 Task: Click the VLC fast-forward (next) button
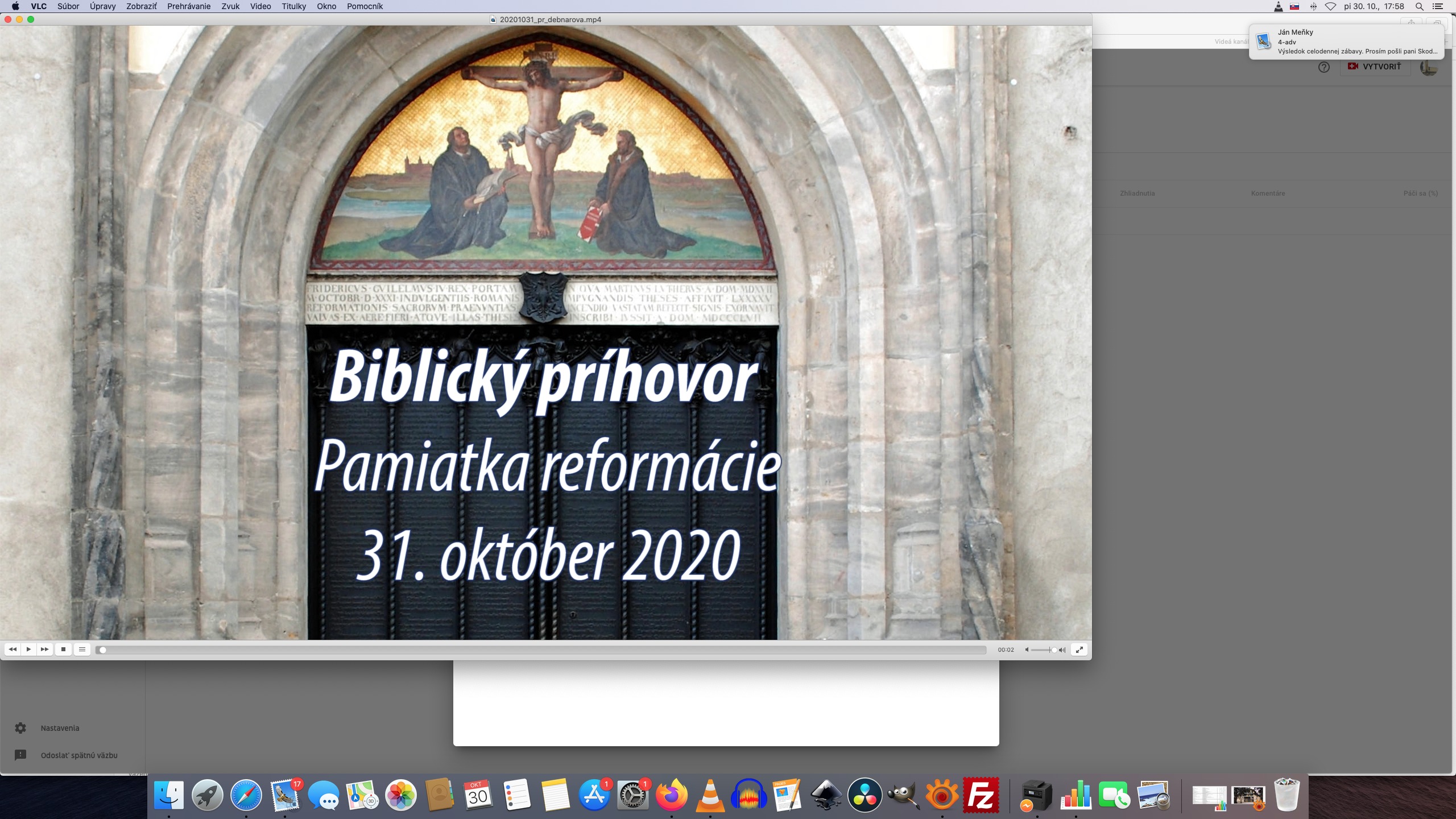(44, 649)
